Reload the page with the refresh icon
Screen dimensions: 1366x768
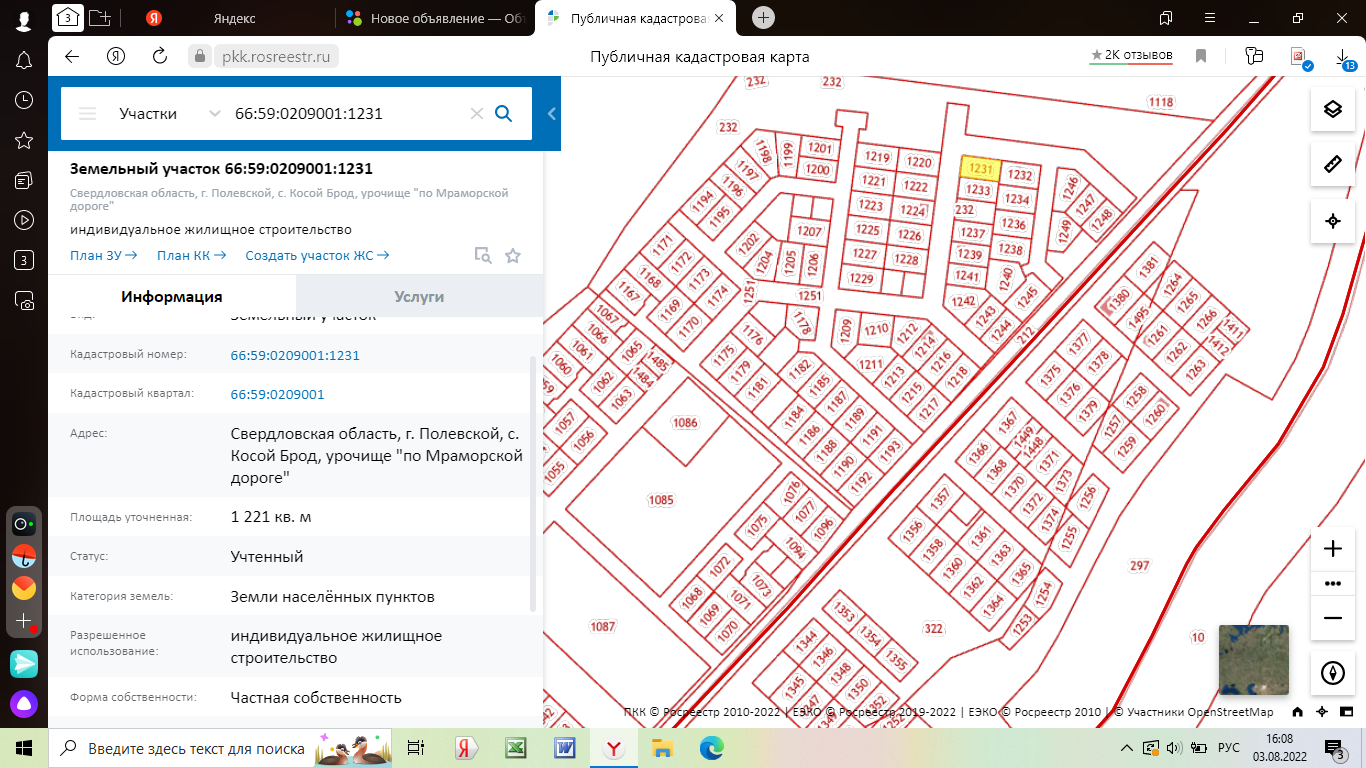(x=159, y=57)
